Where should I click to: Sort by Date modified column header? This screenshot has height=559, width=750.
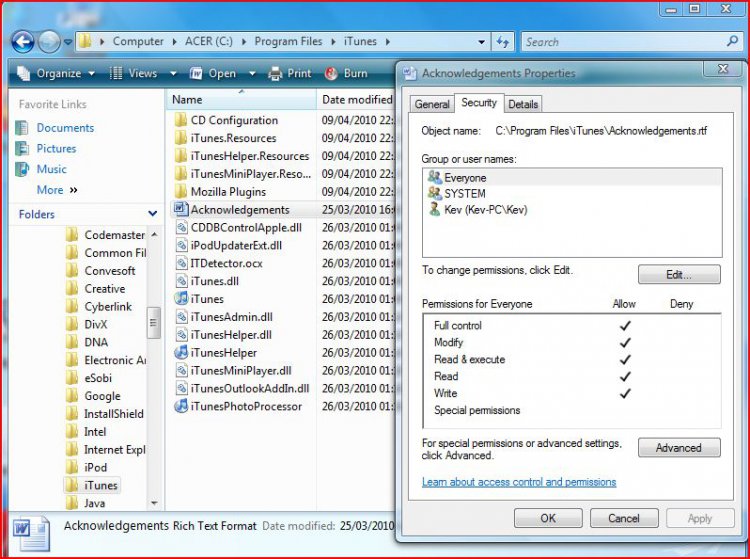(x=357, y=99)
